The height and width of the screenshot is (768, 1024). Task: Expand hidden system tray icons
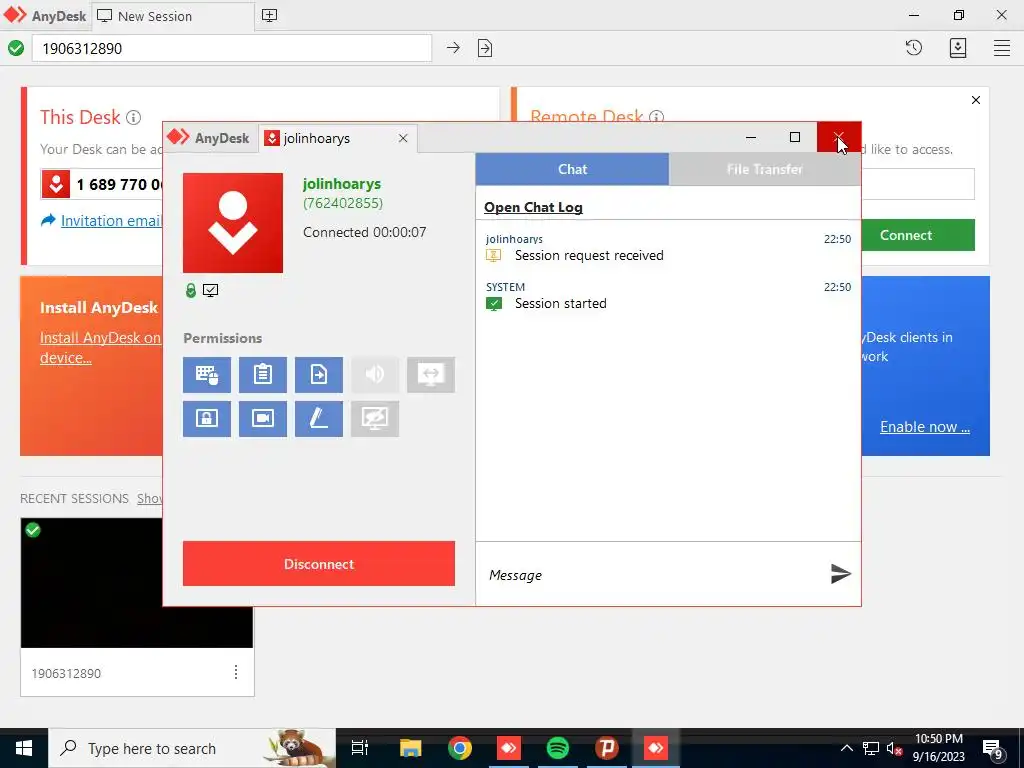click(846, 748)
